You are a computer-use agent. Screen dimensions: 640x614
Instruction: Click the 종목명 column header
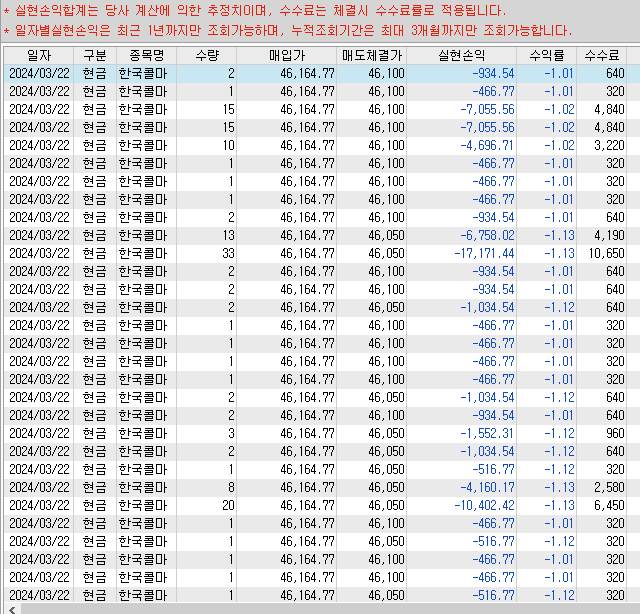[x=147, y=56]
